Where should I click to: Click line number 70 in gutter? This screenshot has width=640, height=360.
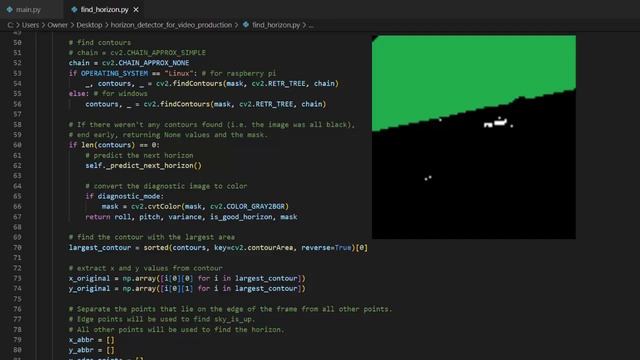(x=17, y=247)
